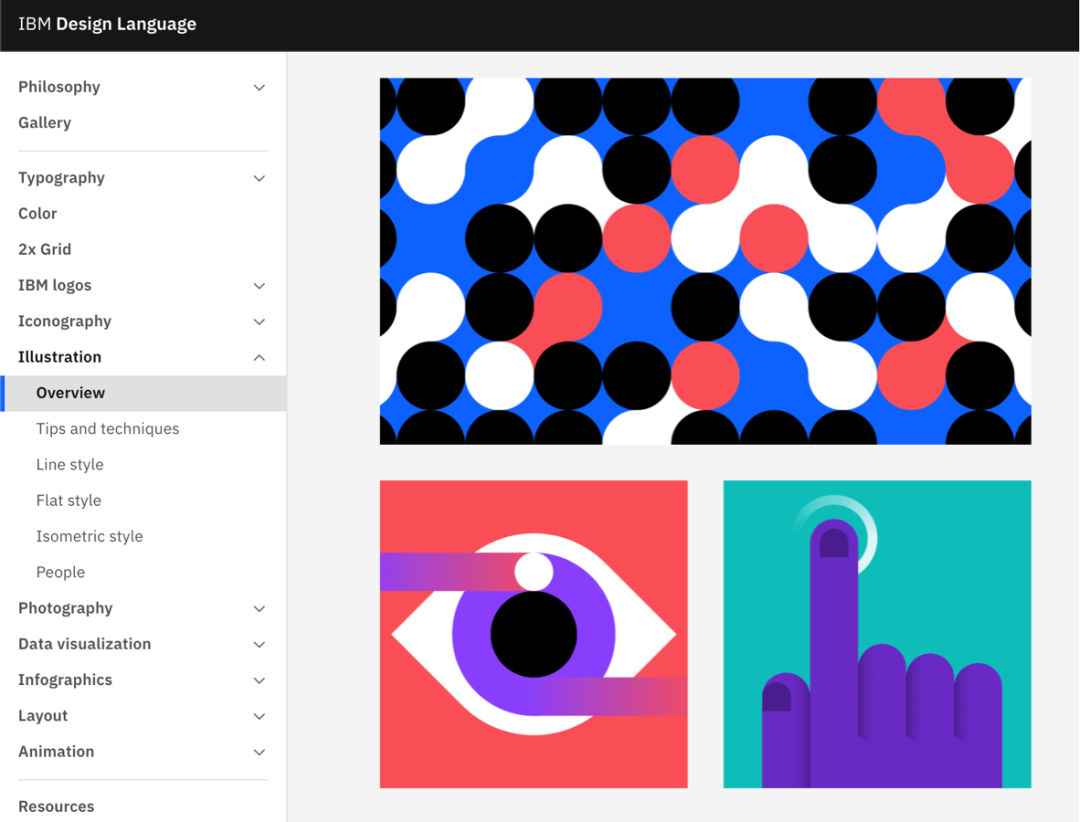Select the Overview sub-item
The image size is (1080, 822).
[143, 393]
